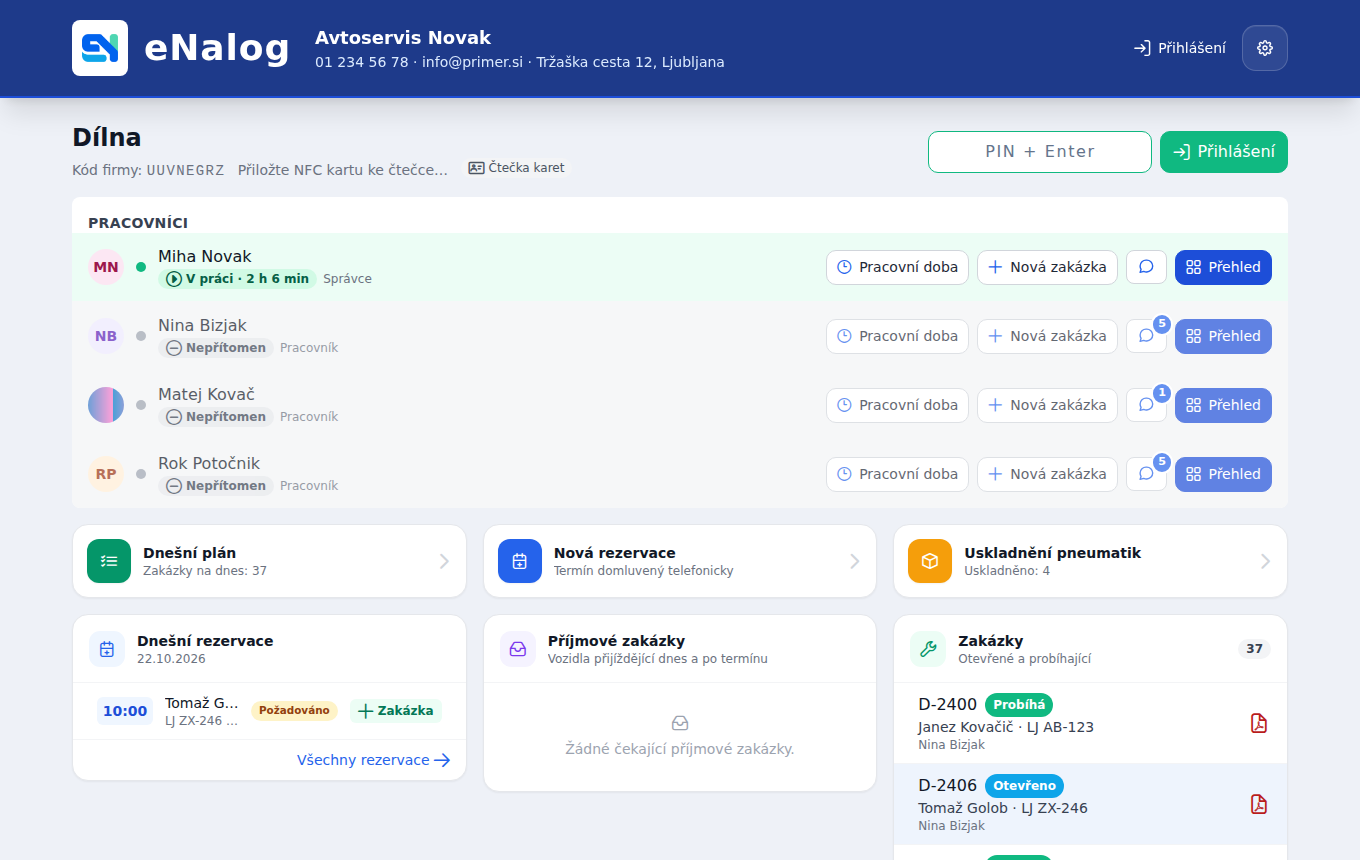Open Pracovní doba for Miha Novak
The image size is (1360, 860).
897,267
